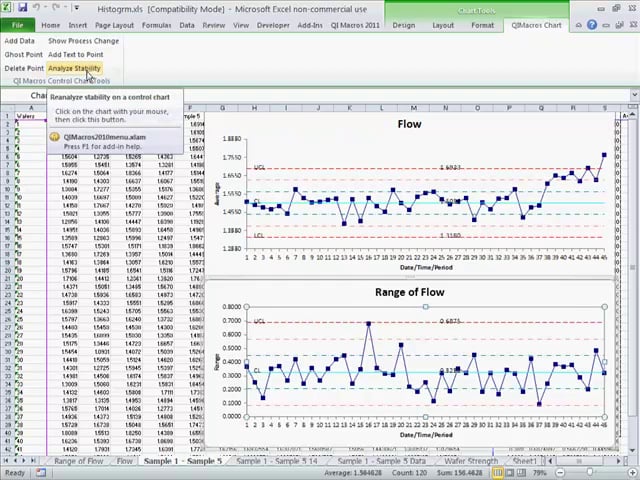Click Add Text to Point button
The image size is (640, 480).
76,55
